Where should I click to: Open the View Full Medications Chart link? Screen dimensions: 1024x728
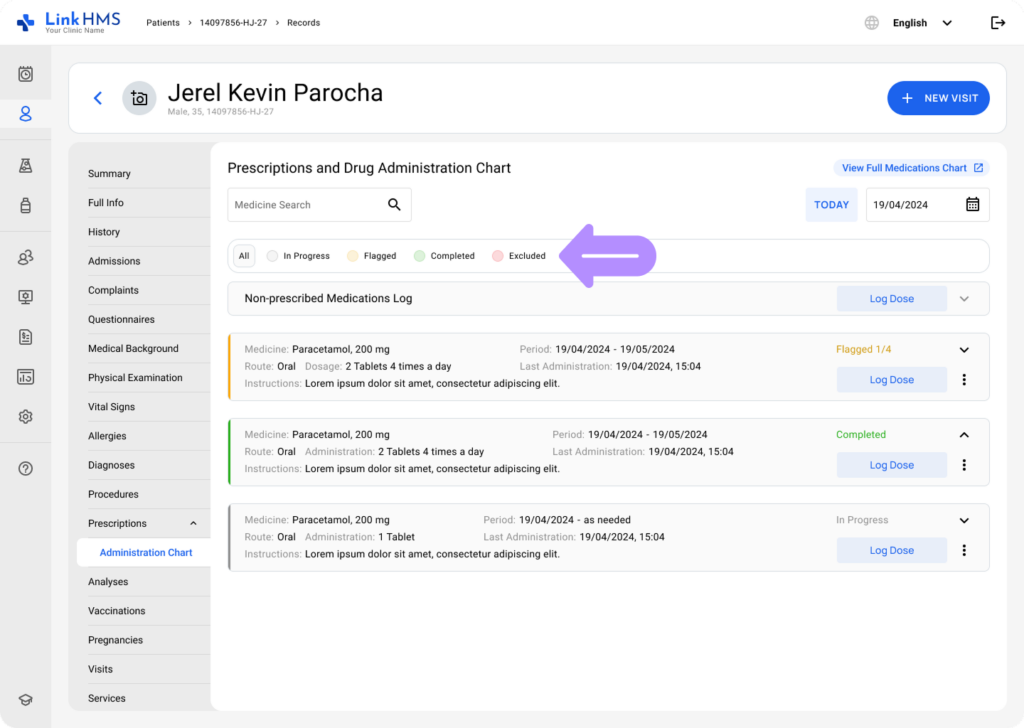pos(911,168)
